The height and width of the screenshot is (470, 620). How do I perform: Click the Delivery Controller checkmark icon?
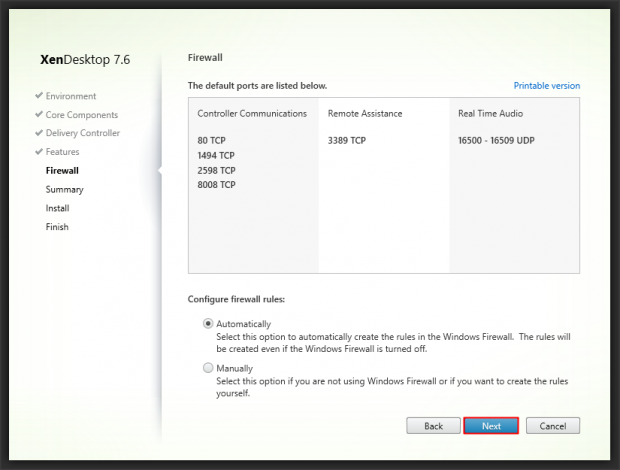point(39,132)
